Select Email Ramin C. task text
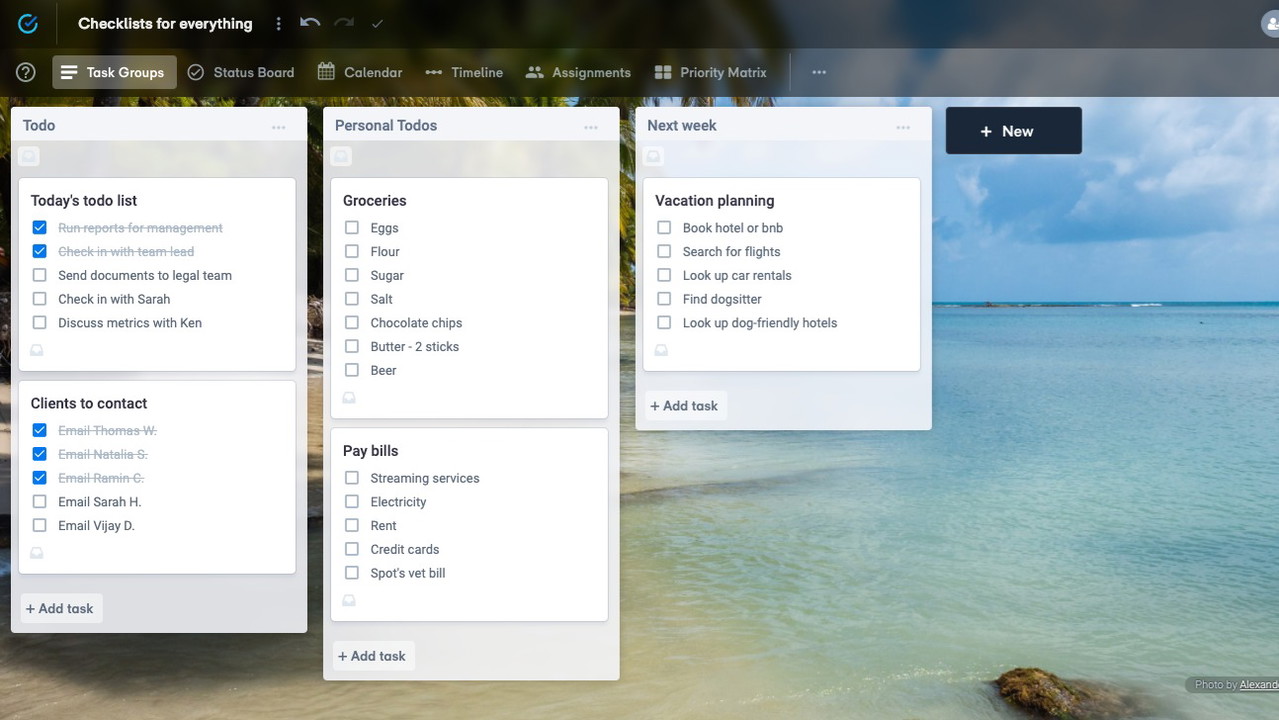 point(101,478)
